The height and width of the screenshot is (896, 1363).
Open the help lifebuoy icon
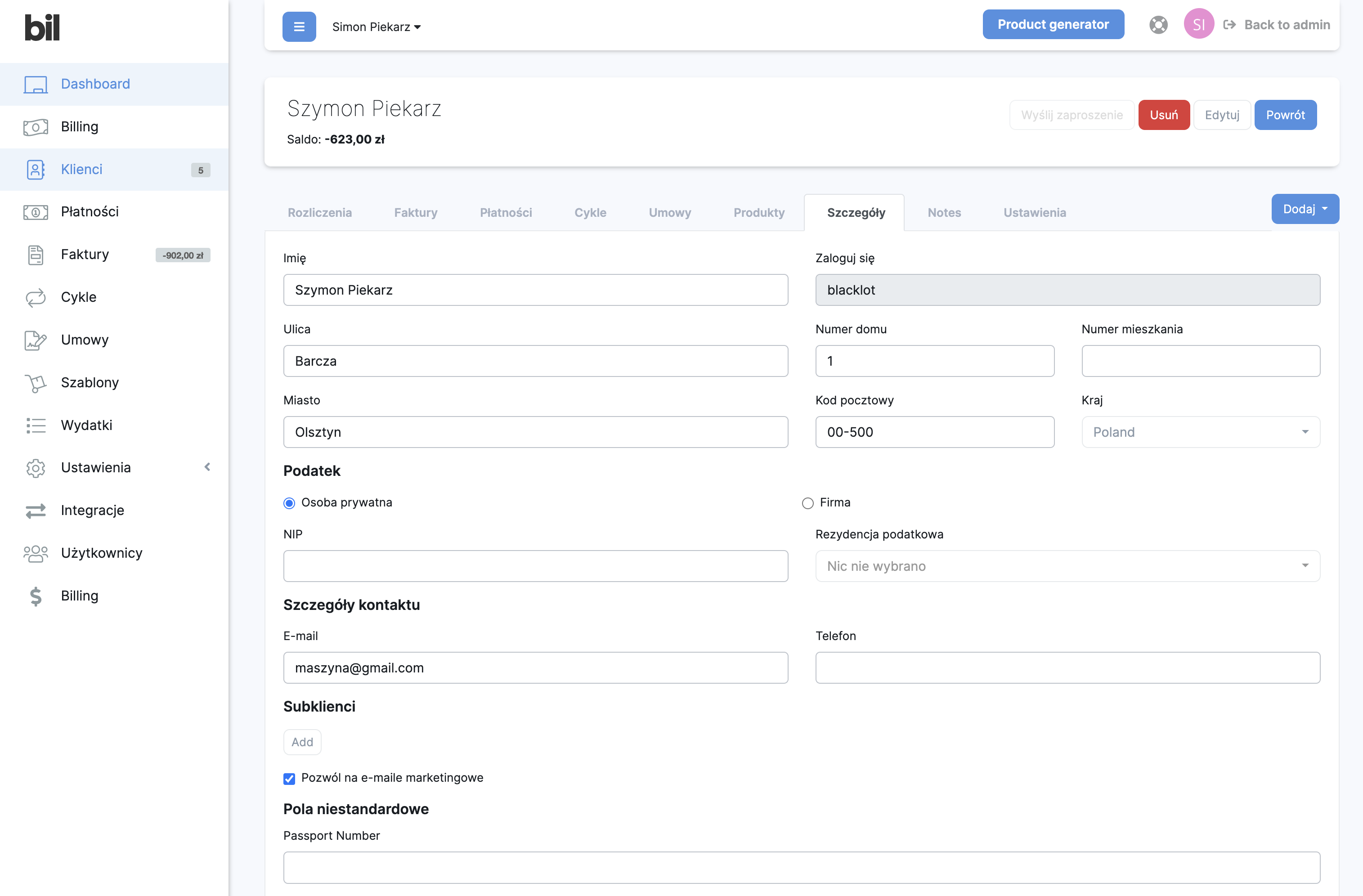pos(1158,25)
